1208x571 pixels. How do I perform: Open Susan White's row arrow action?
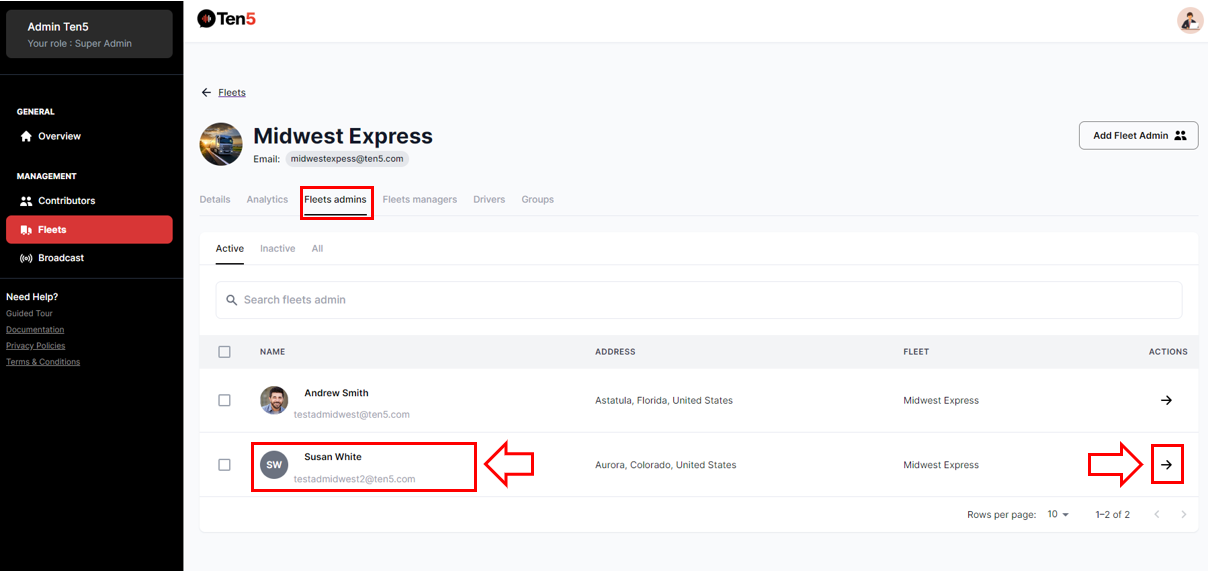[x=1166, y=465]
